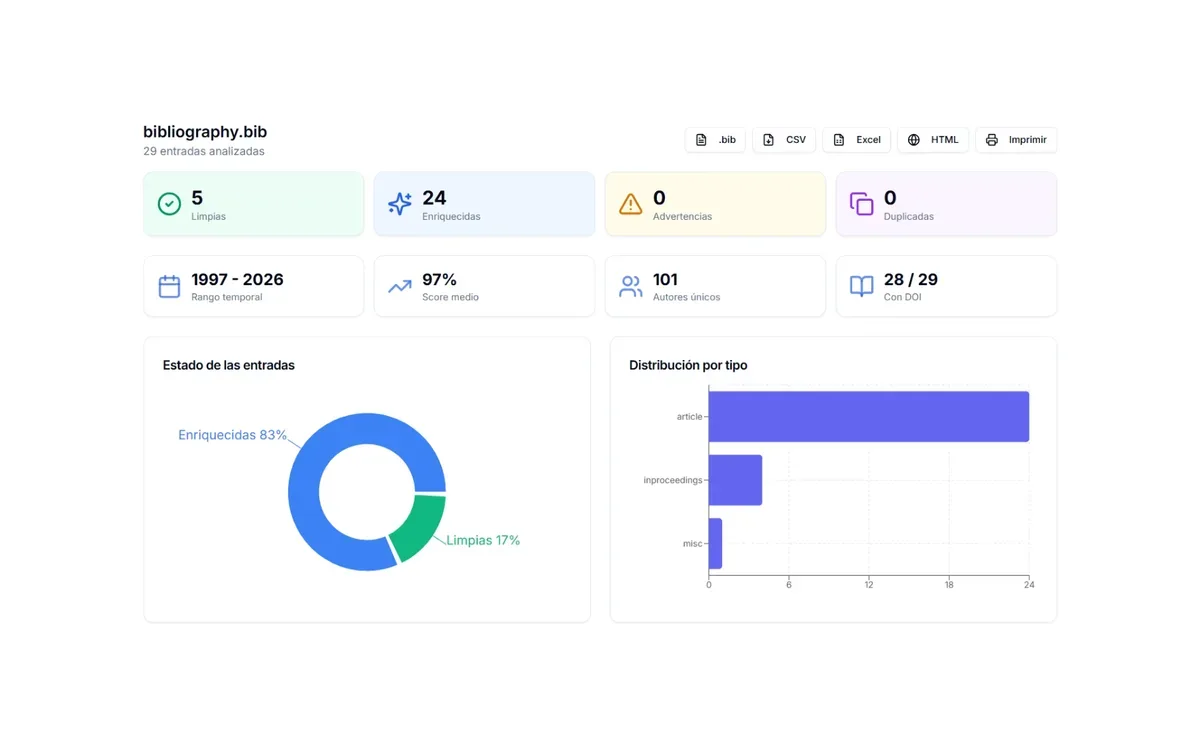1200x750 pixels.
Task: Export the bibliography as a .bib file
Action: click(x=715, y=140)
